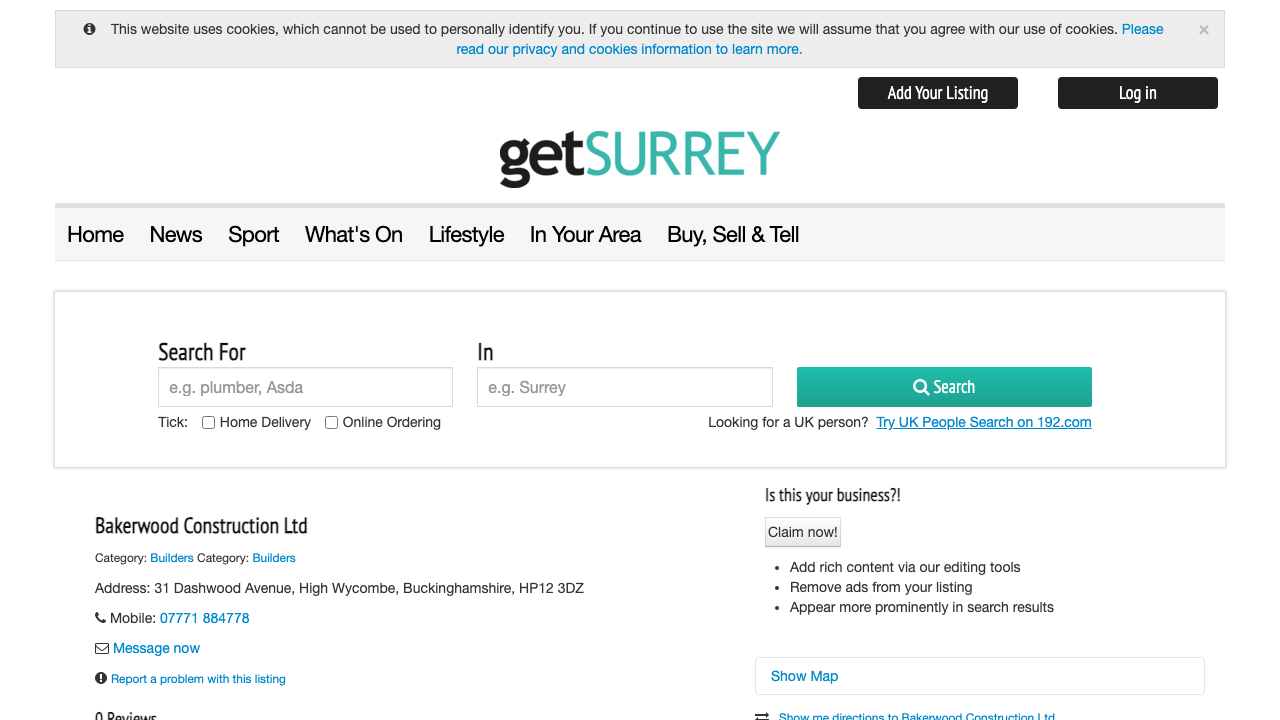Click the Claim now! button

pos(803,532)
